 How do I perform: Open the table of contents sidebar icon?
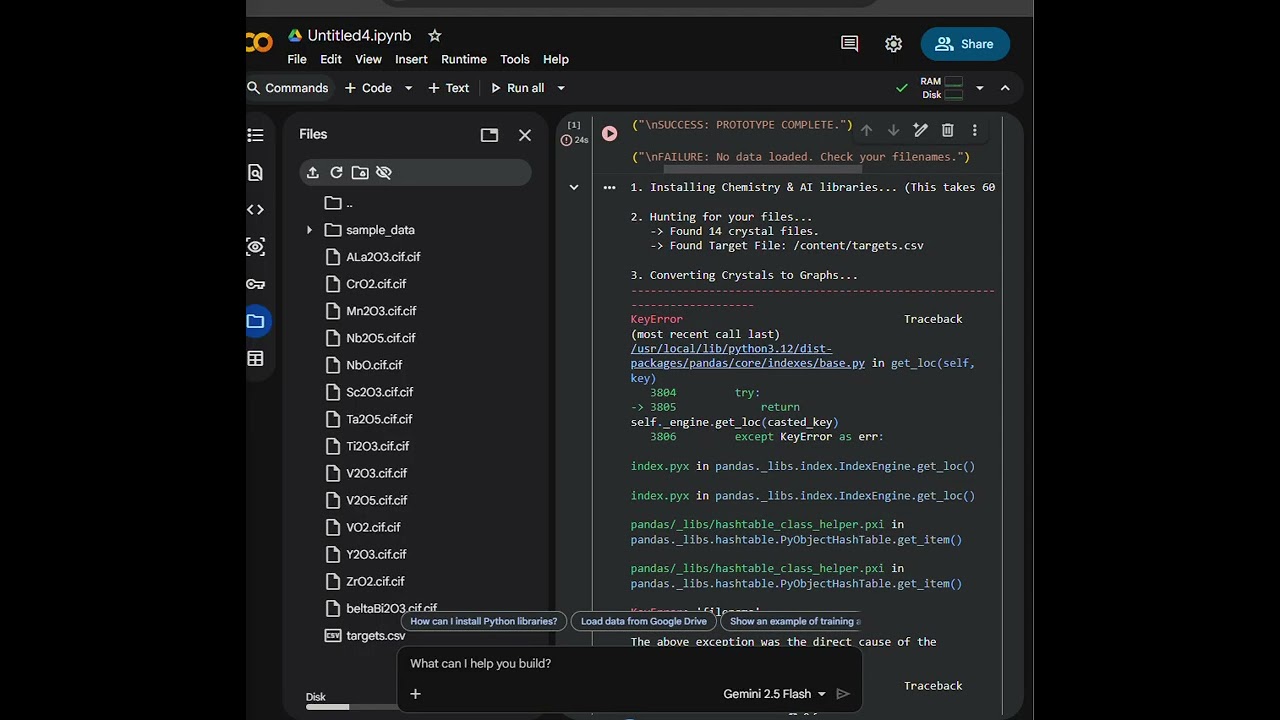256,135
